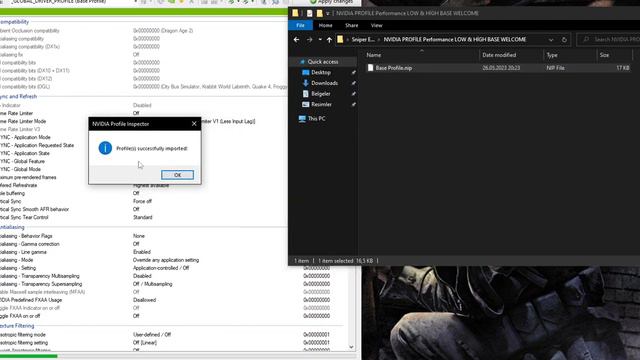Image resolution: width=640 pixels, height=360 pixels.
Task: Select Quick access in Explorer sidebar
Action: [x=322, y=62]
